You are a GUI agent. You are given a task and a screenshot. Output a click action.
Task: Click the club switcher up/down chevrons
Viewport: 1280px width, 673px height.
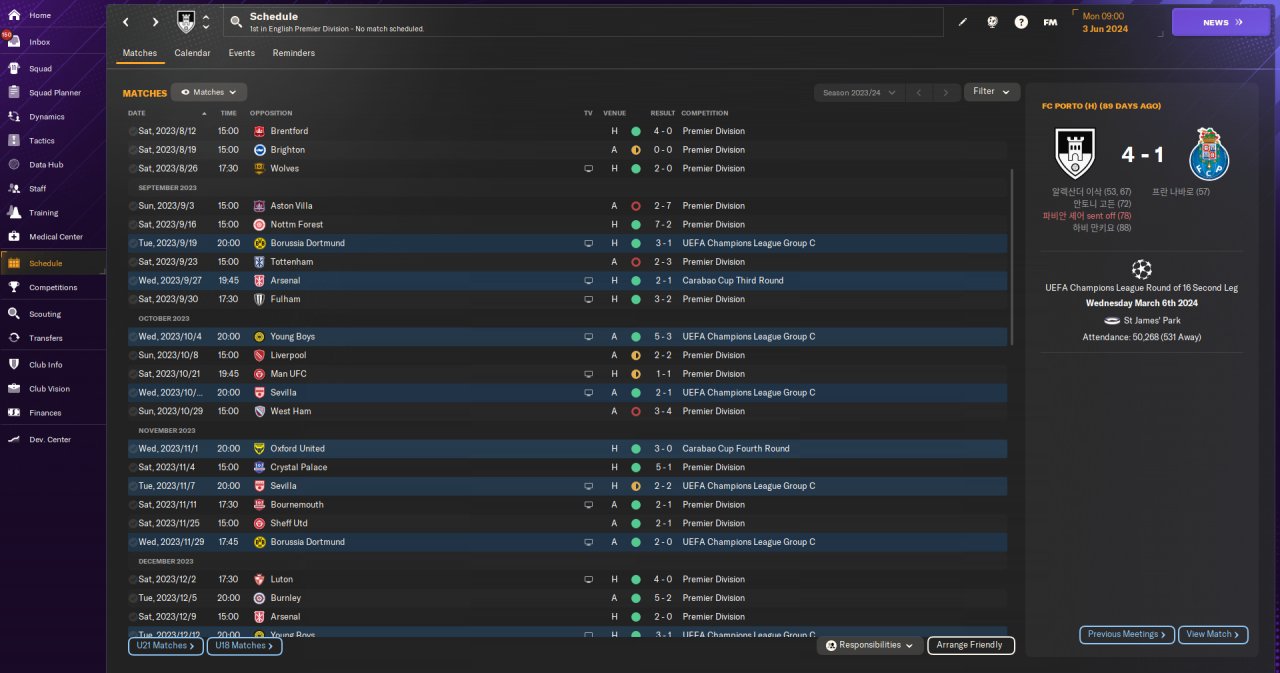pyautogui.click(x=206, y=22)
